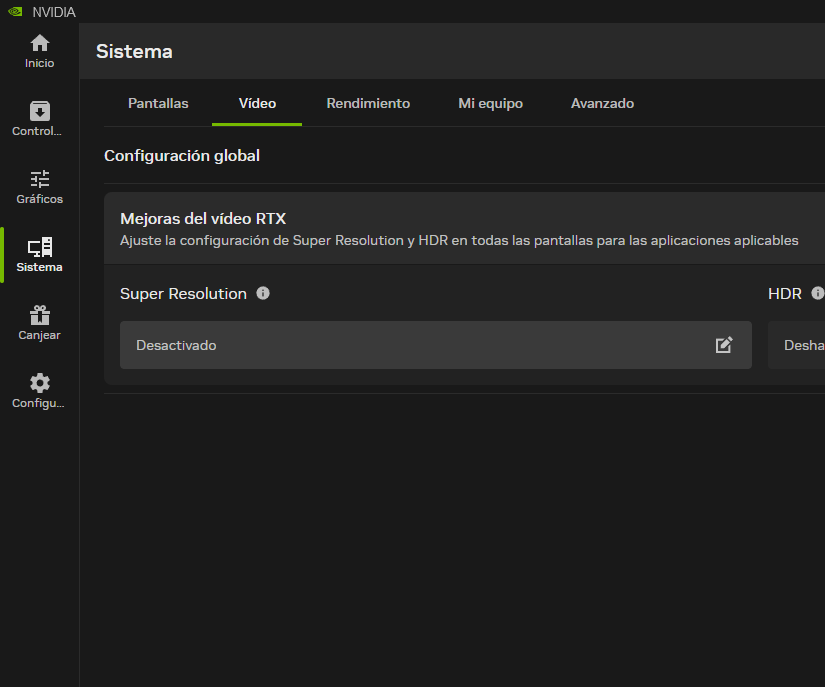The height and width of the screenshot is (687, 825).
Task: Show HDR info tooltip icon
Action: [x=818, y=293]
